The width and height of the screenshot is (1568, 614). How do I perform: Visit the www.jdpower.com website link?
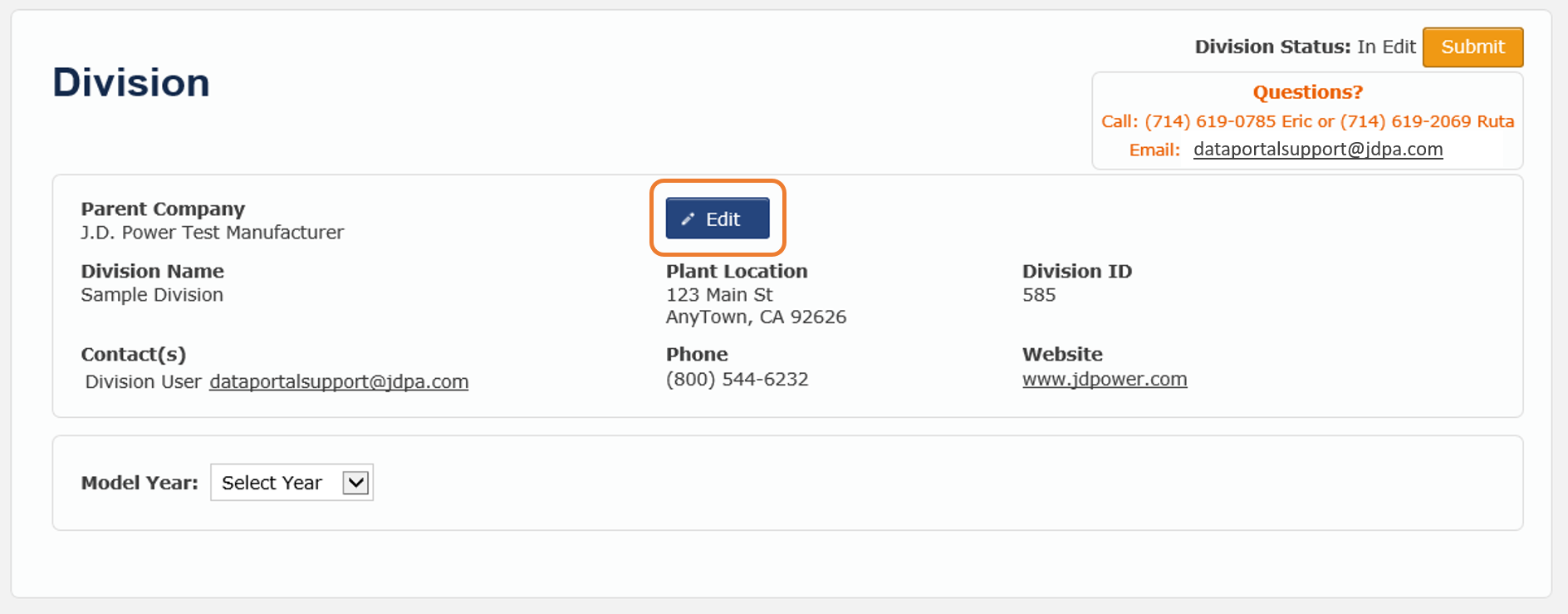[x=1105, y=379]
